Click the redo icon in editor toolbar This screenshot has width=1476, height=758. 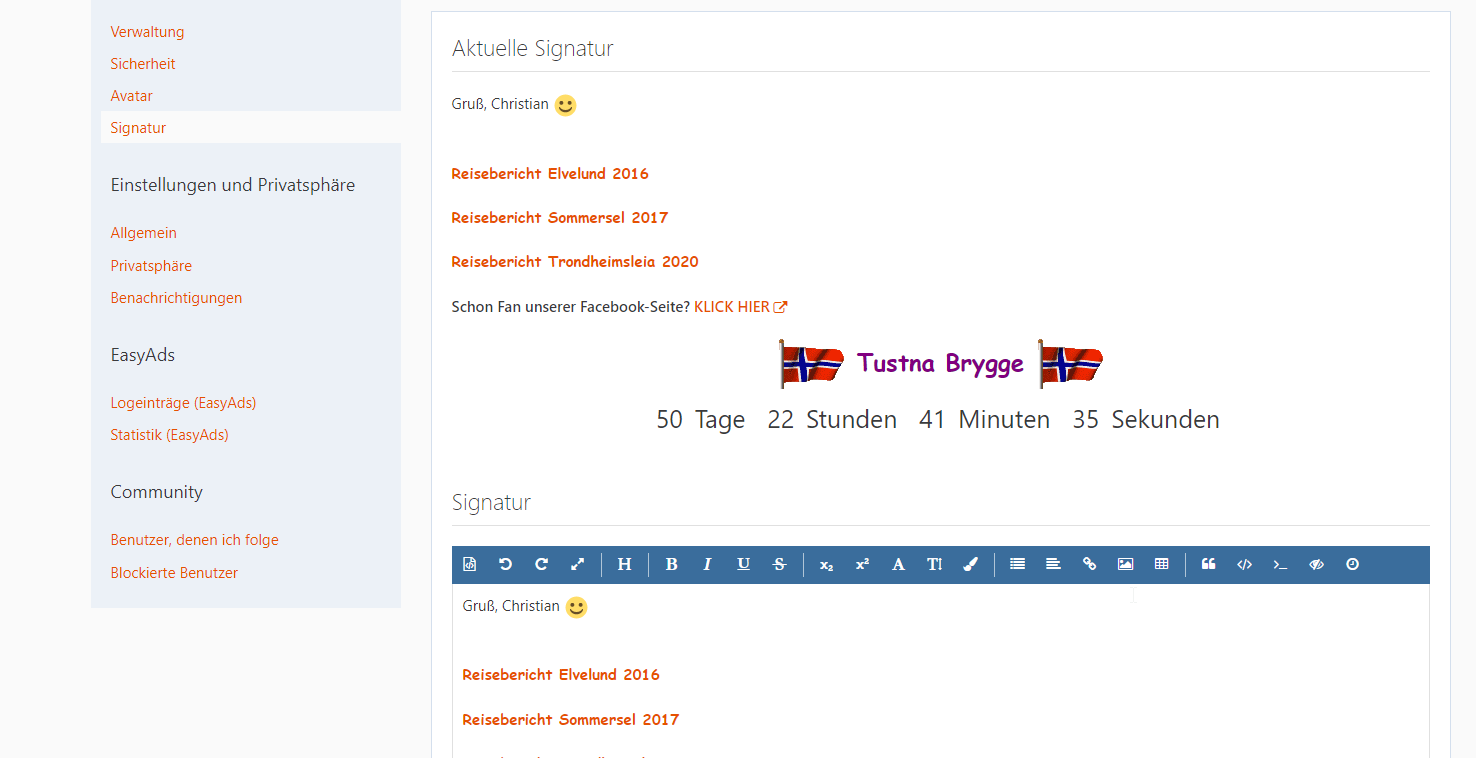(541, 565)
